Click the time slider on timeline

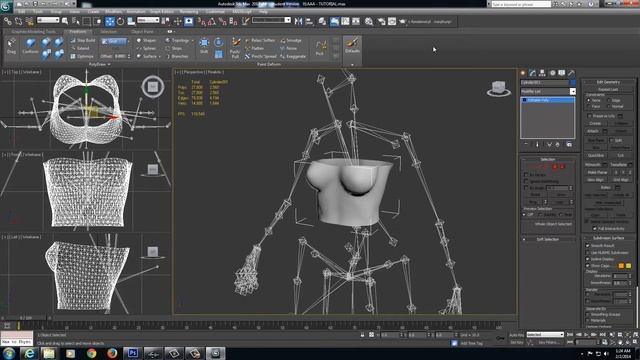coord(26,318)
